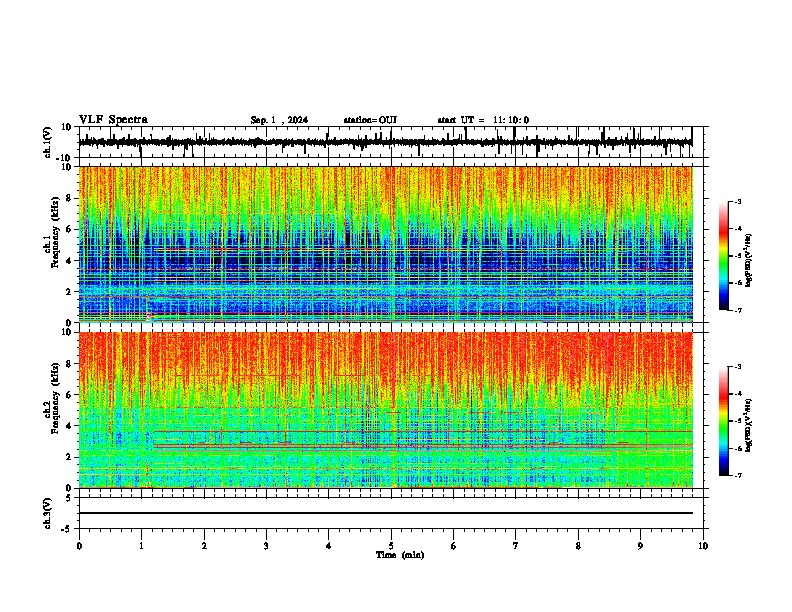This screenshot has height=612, width=792.
Task: Click the "-3" label on ch.1 colorbar
Action: (737, 202)
